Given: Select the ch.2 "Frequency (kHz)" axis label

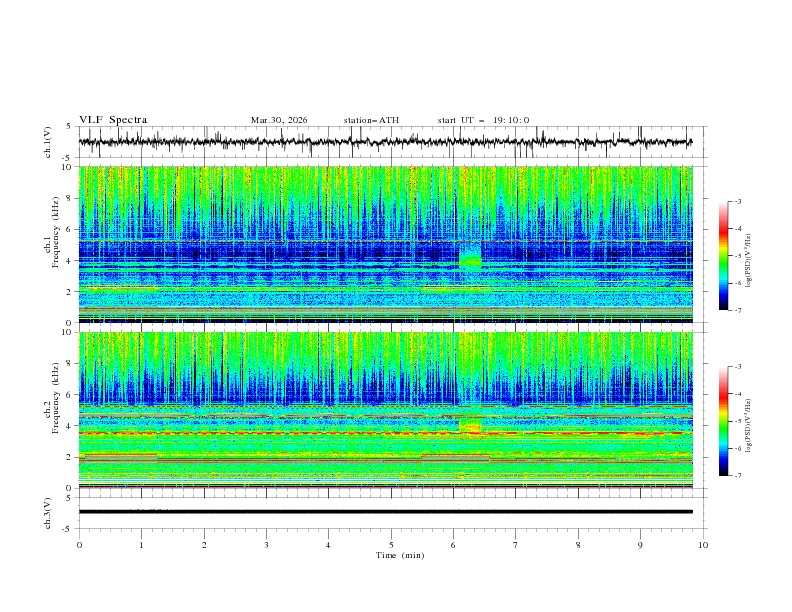Looking at the screenshot, I should click(x=56, y=398).
